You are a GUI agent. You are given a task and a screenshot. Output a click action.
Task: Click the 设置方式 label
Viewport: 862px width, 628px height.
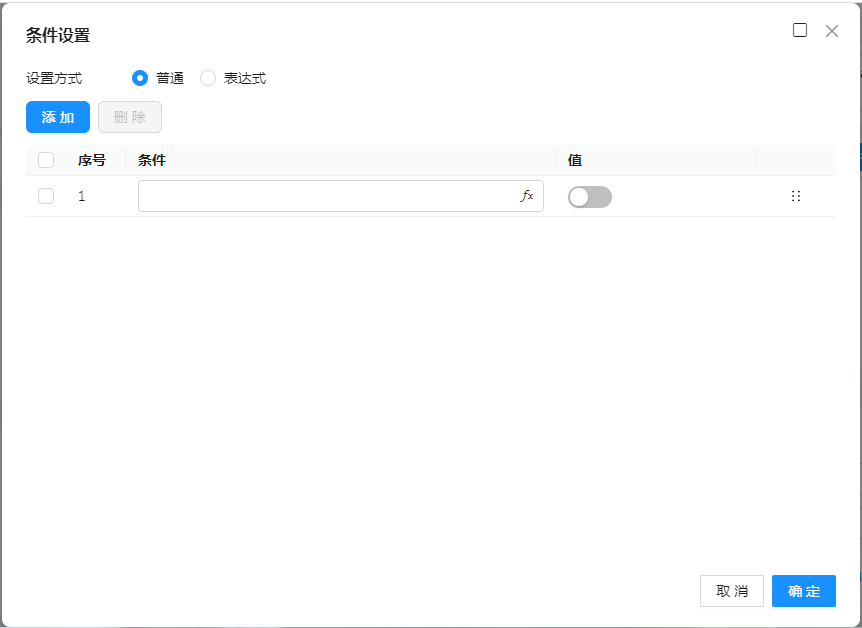(x=54, y=78)
